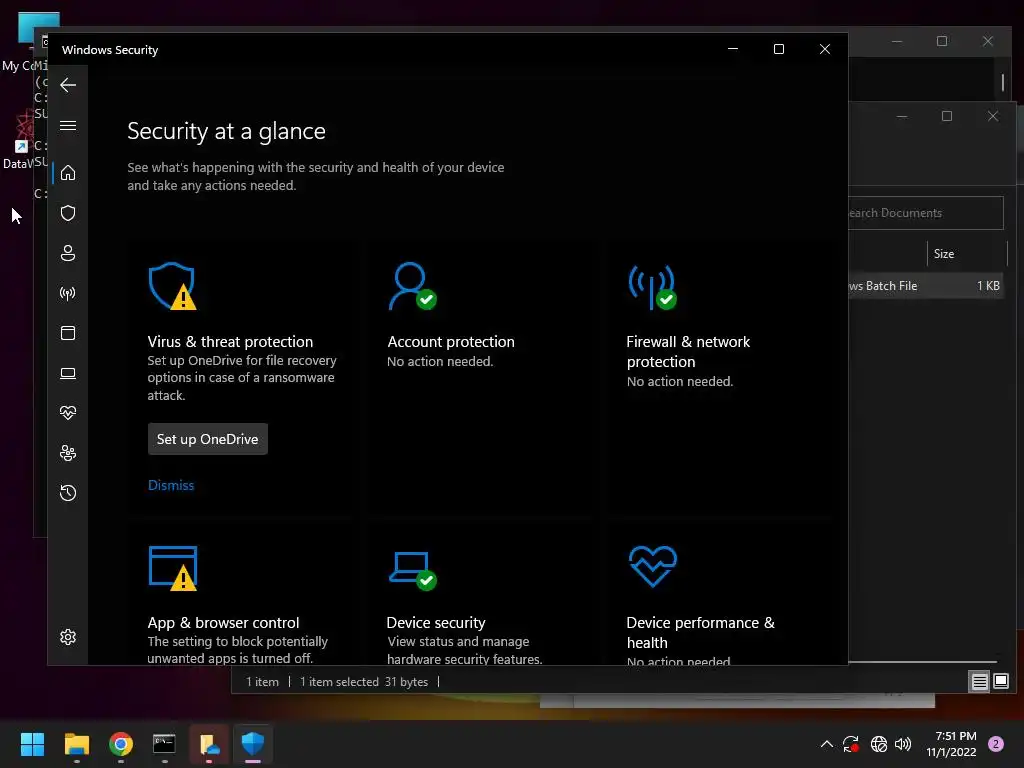Click the Account protection person icon
This screenshot has width=1024, height=768.
(412, 286)
